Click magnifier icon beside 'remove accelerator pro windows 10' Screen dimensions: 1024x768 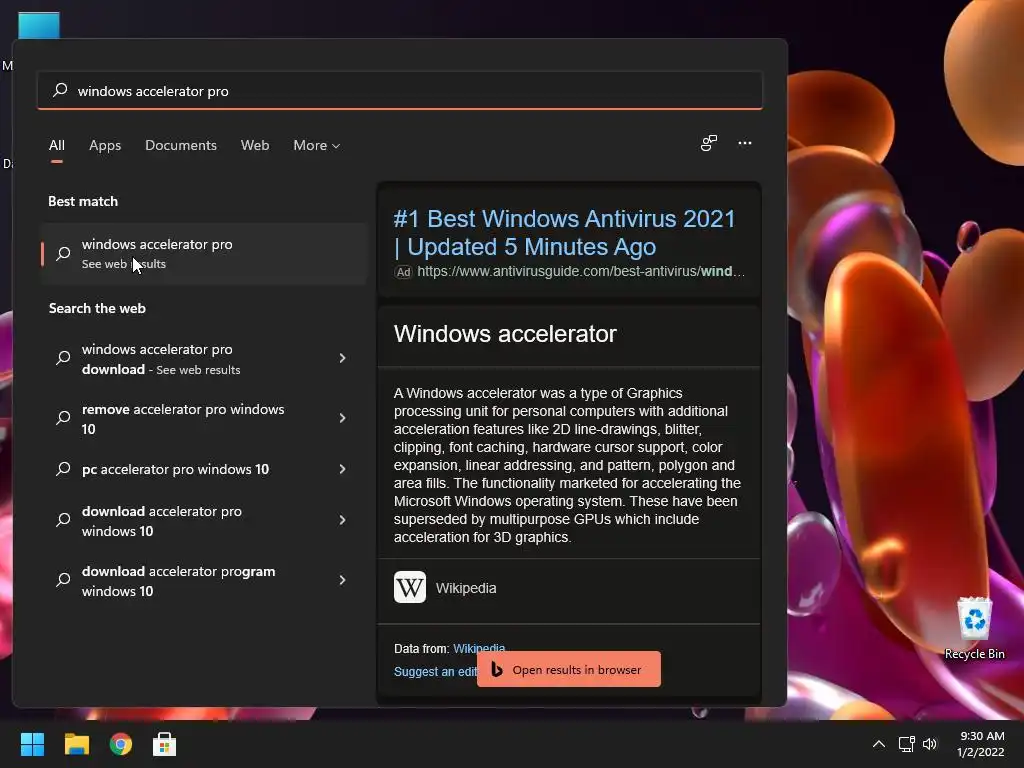[63, 418]
